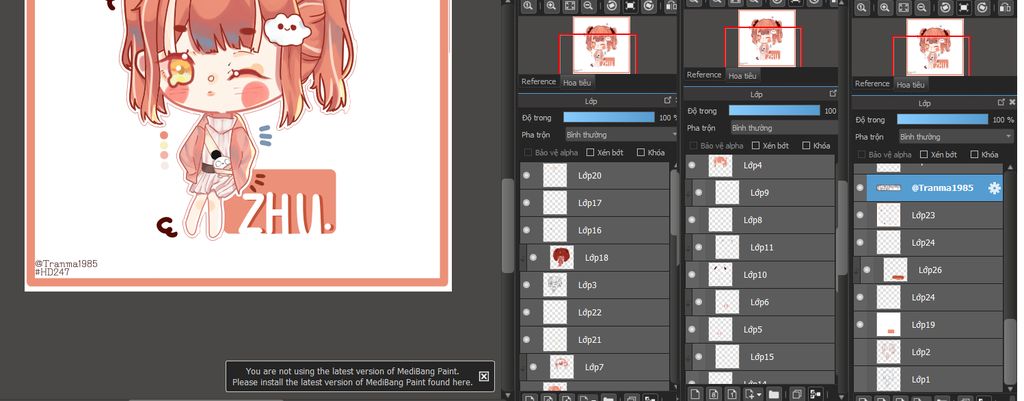Click fit-to-window icon above @Tranma1985 panel

(x=903, y=8)
